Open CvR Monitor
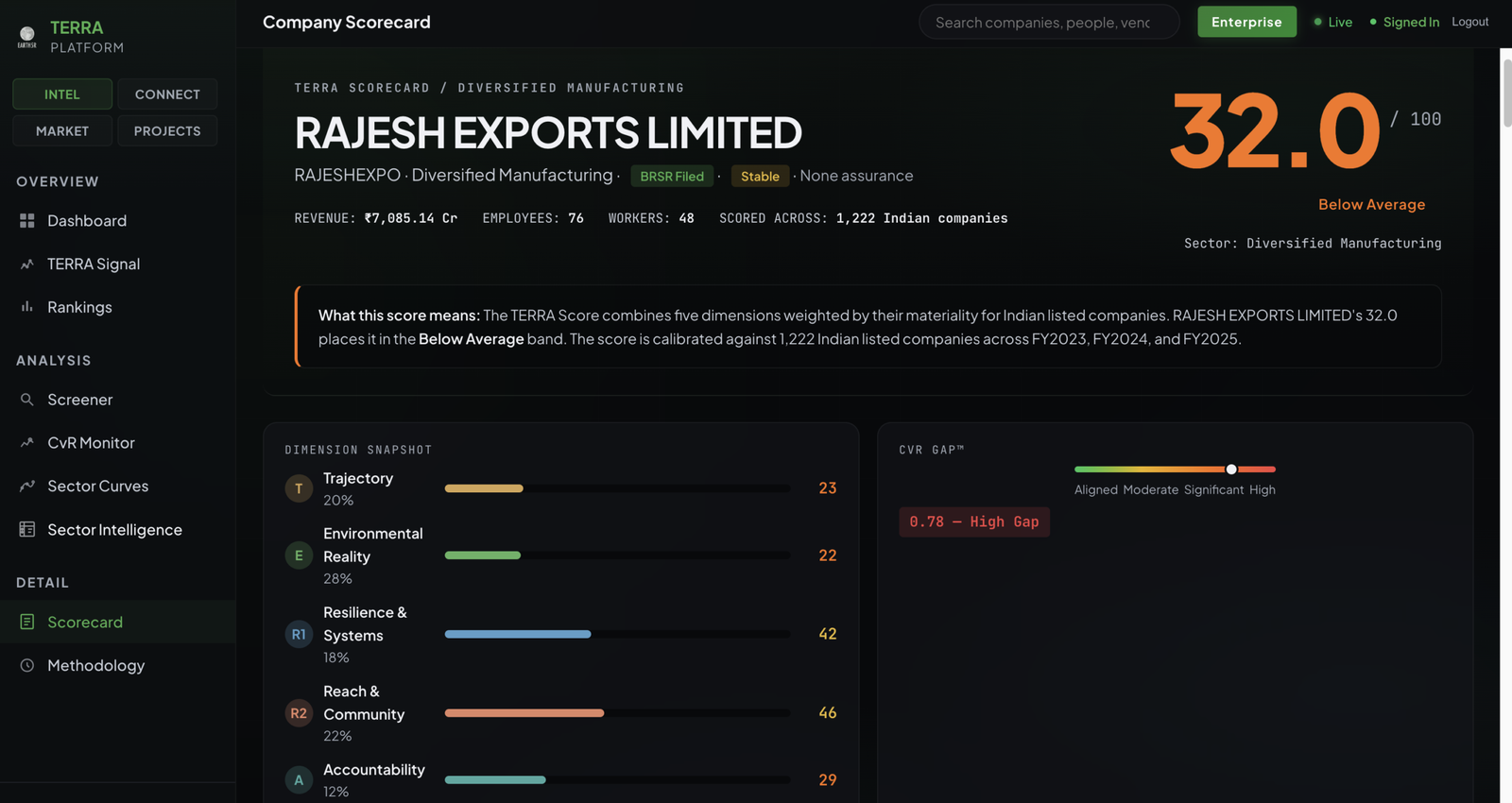 click(x=117, y=442)
